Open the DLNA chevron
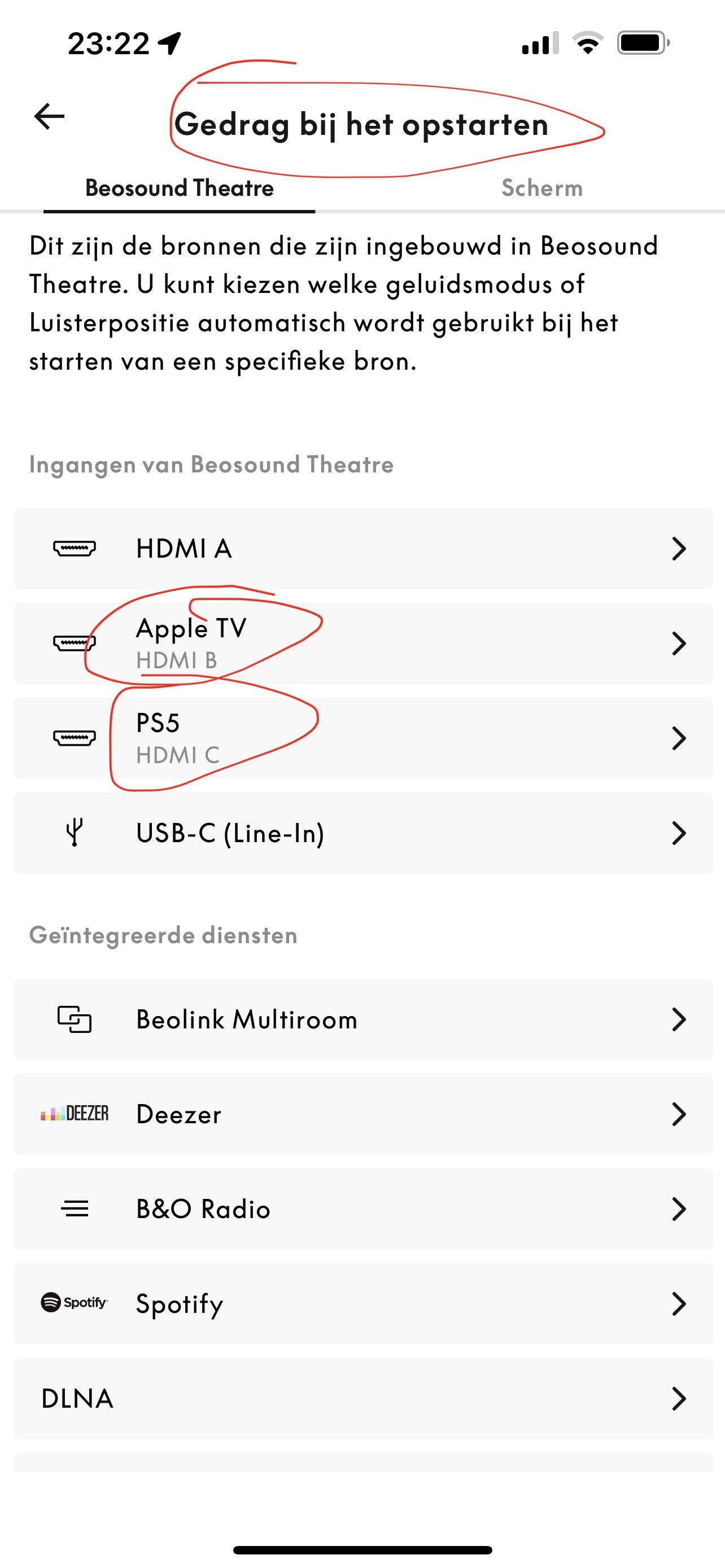This screenshot has height=1568, width=725. tap(679, 1399)
